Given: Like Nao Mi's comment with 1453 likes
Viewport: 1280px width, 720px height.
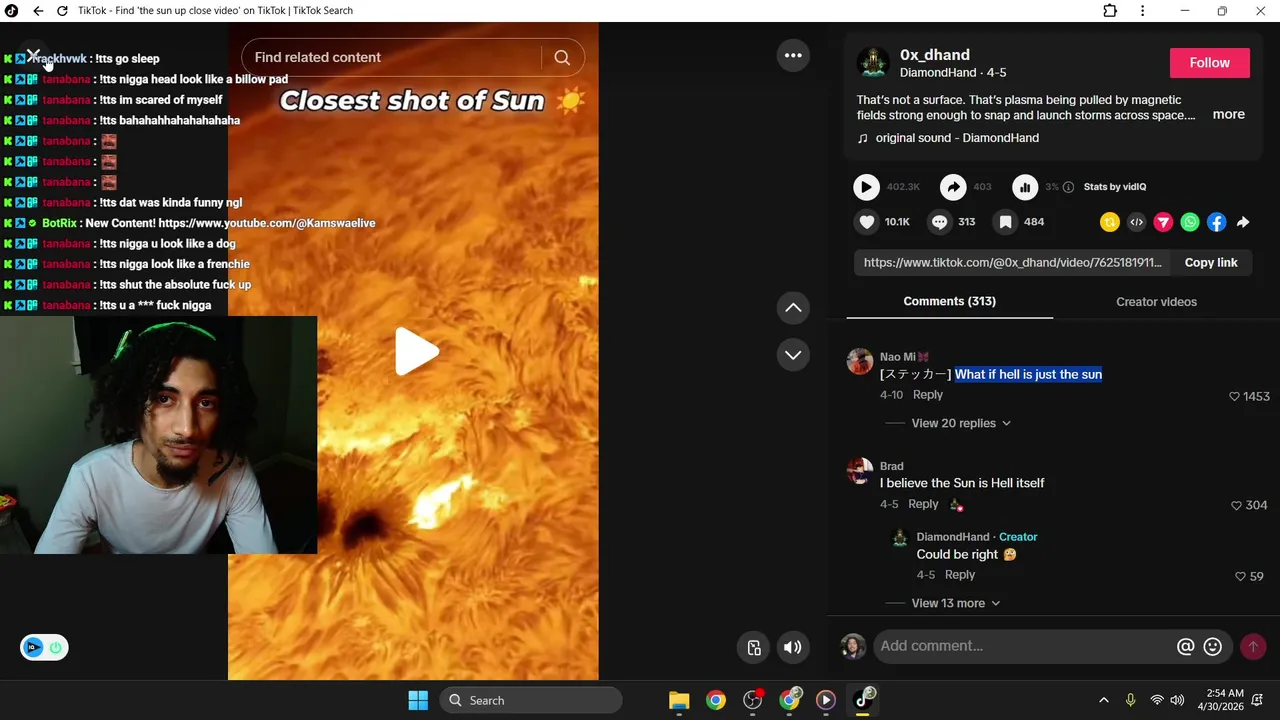Looking at the screenshot, I should click(1234, 397).
